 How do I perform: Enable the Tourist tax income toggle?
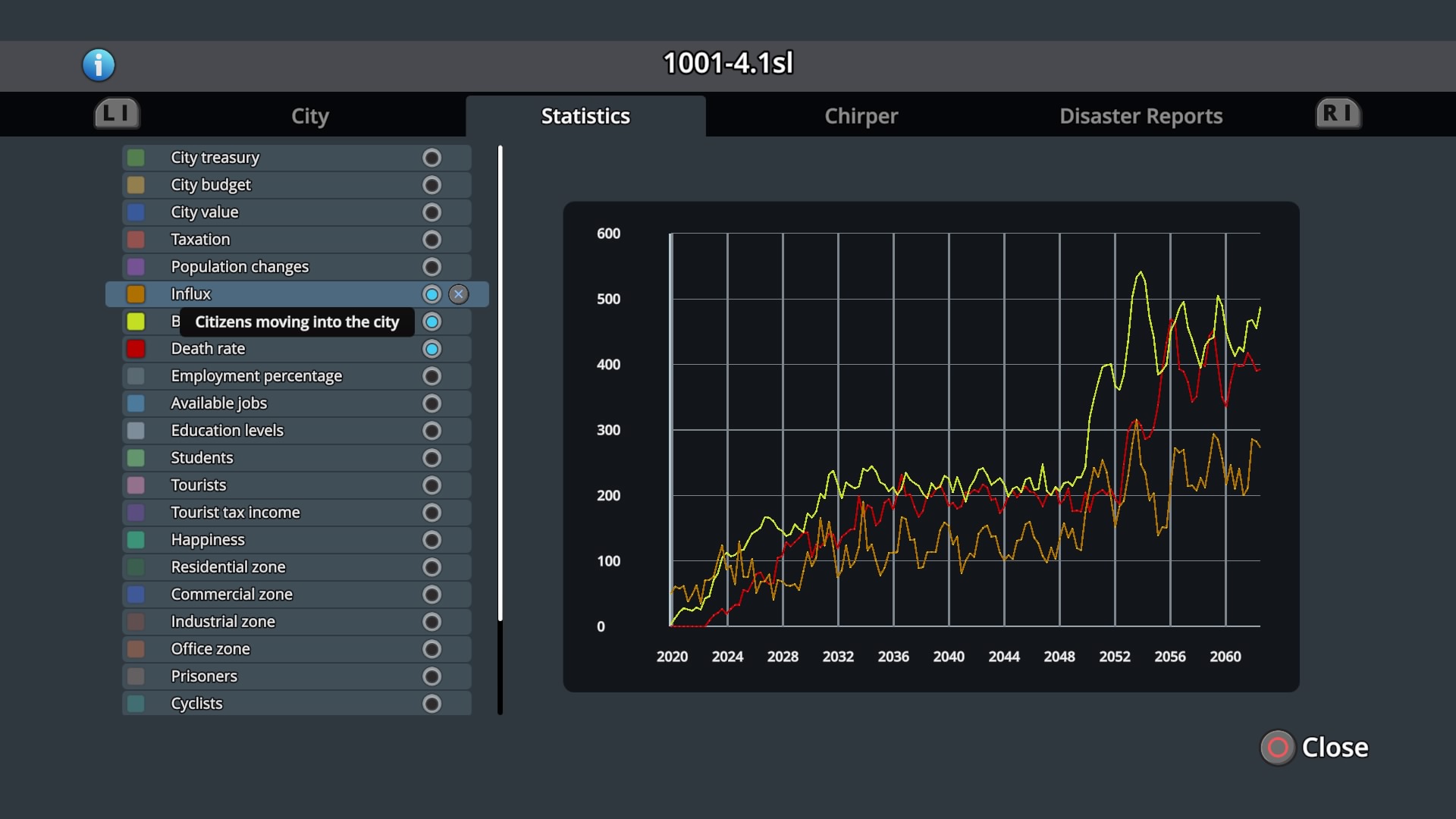[x=431, y=513]
